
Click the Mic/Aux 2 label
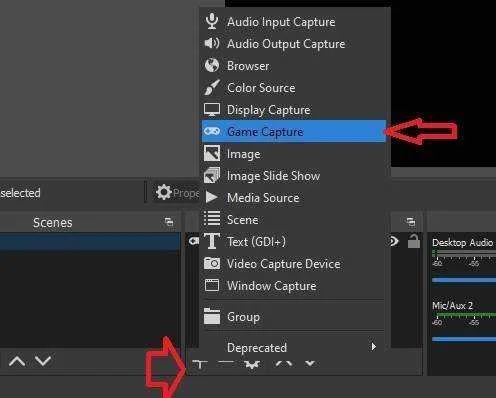coord(452,305)
